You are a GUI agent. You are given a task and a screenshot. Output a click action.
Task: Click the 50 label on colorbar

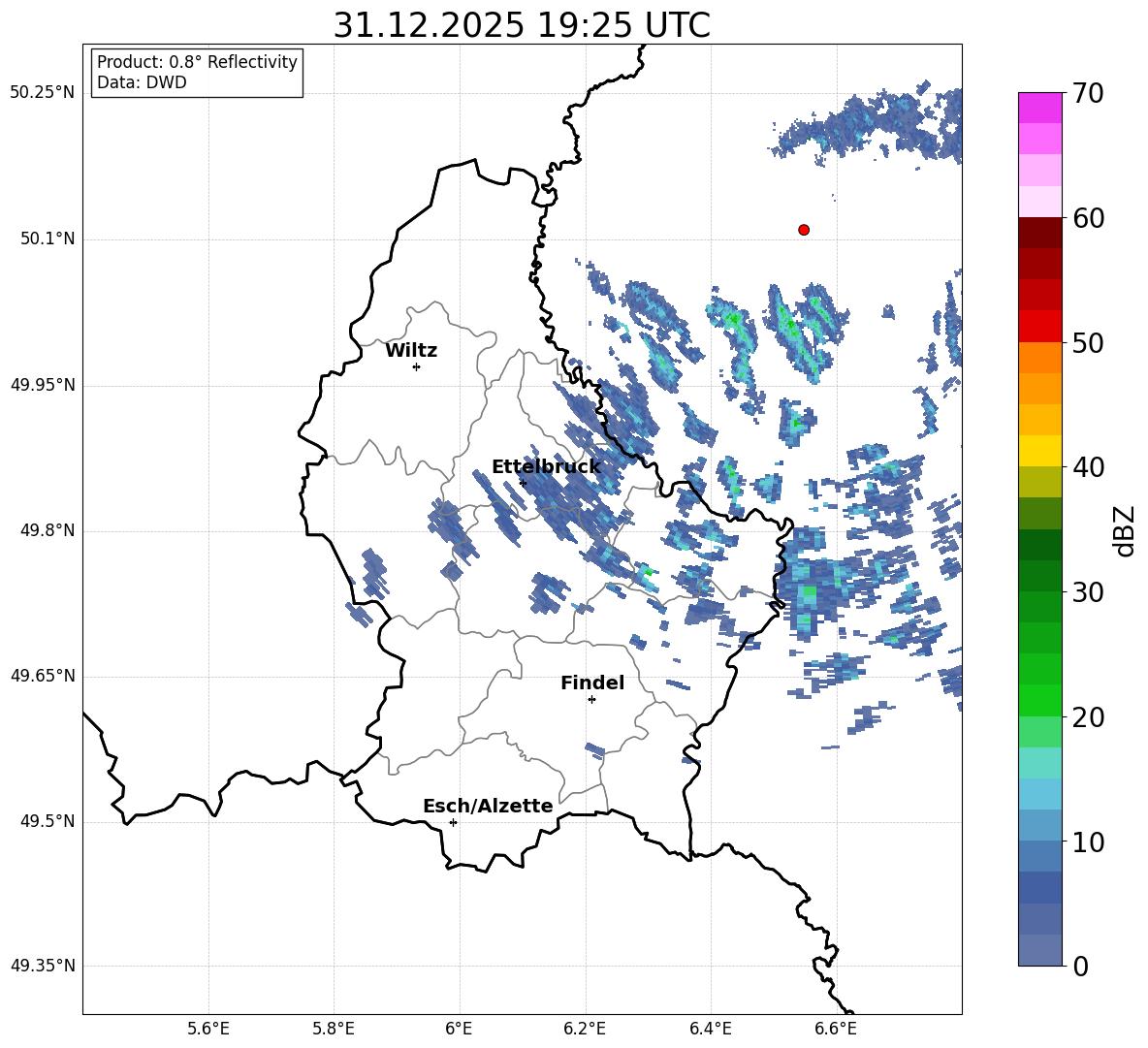coord(1088,343)
